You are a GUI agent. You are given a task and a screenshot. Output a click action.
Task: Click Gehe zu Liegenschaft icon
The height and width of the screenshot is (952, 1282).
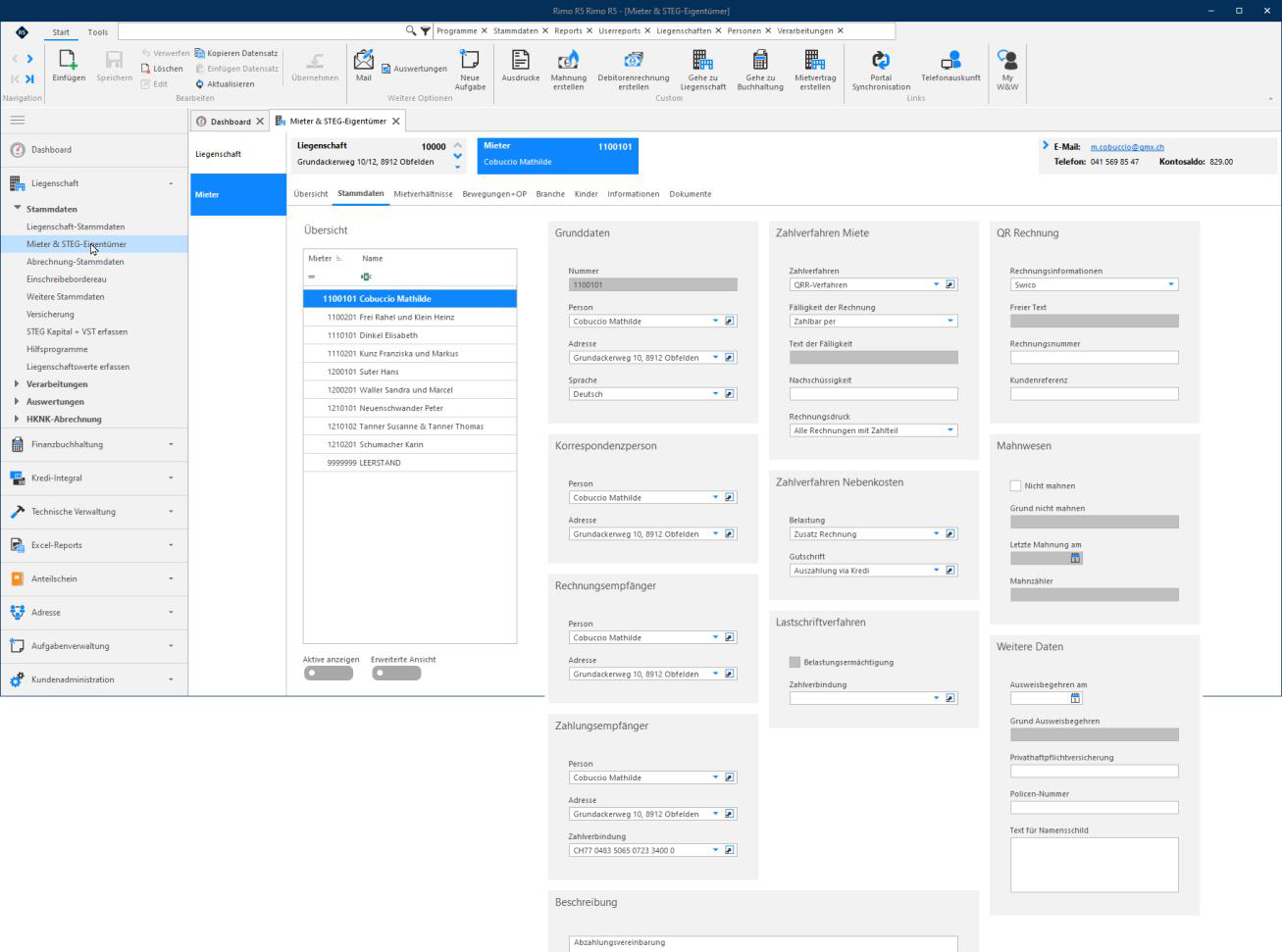pos(703,60)
